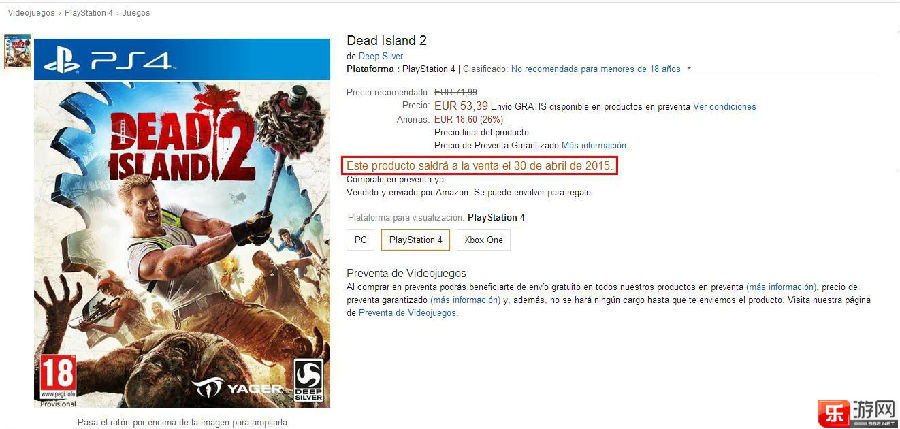Open Más información under Precio de Preventa Garantizado
The height and width of the screenshot is (429, 900).
point(594,145)
